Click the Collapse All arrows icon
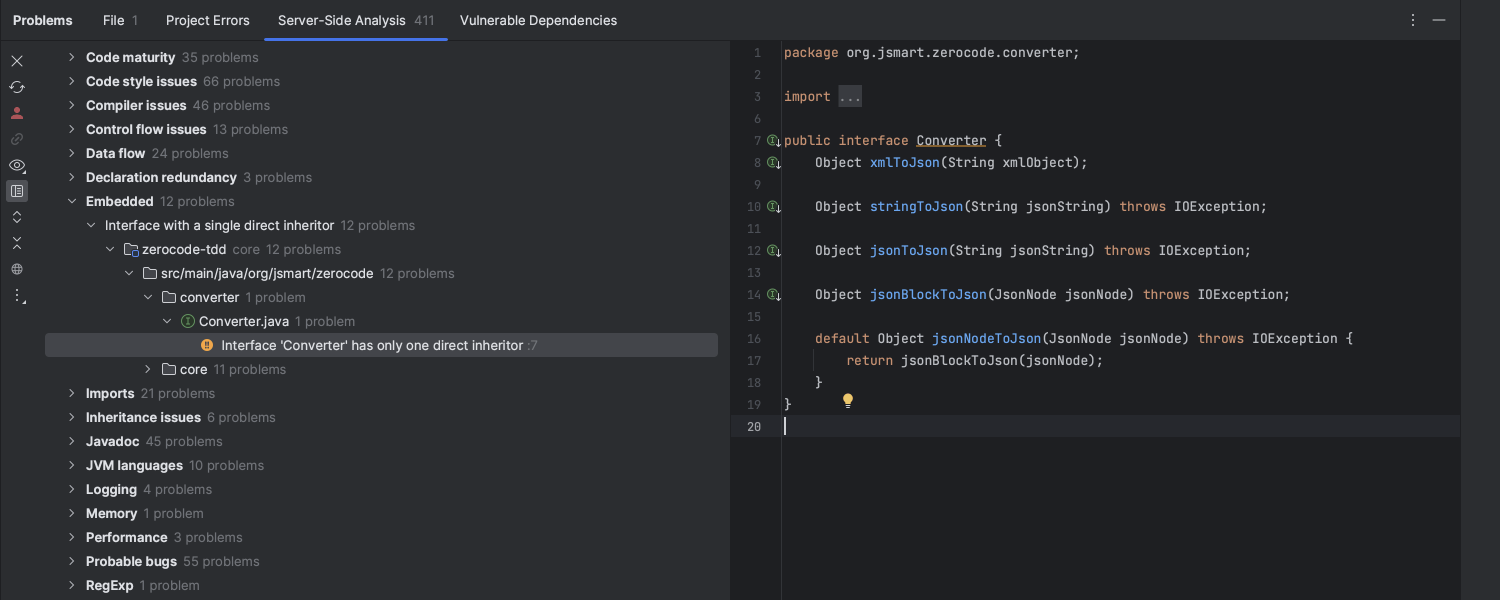The image size is (1500, 600). 17,243
